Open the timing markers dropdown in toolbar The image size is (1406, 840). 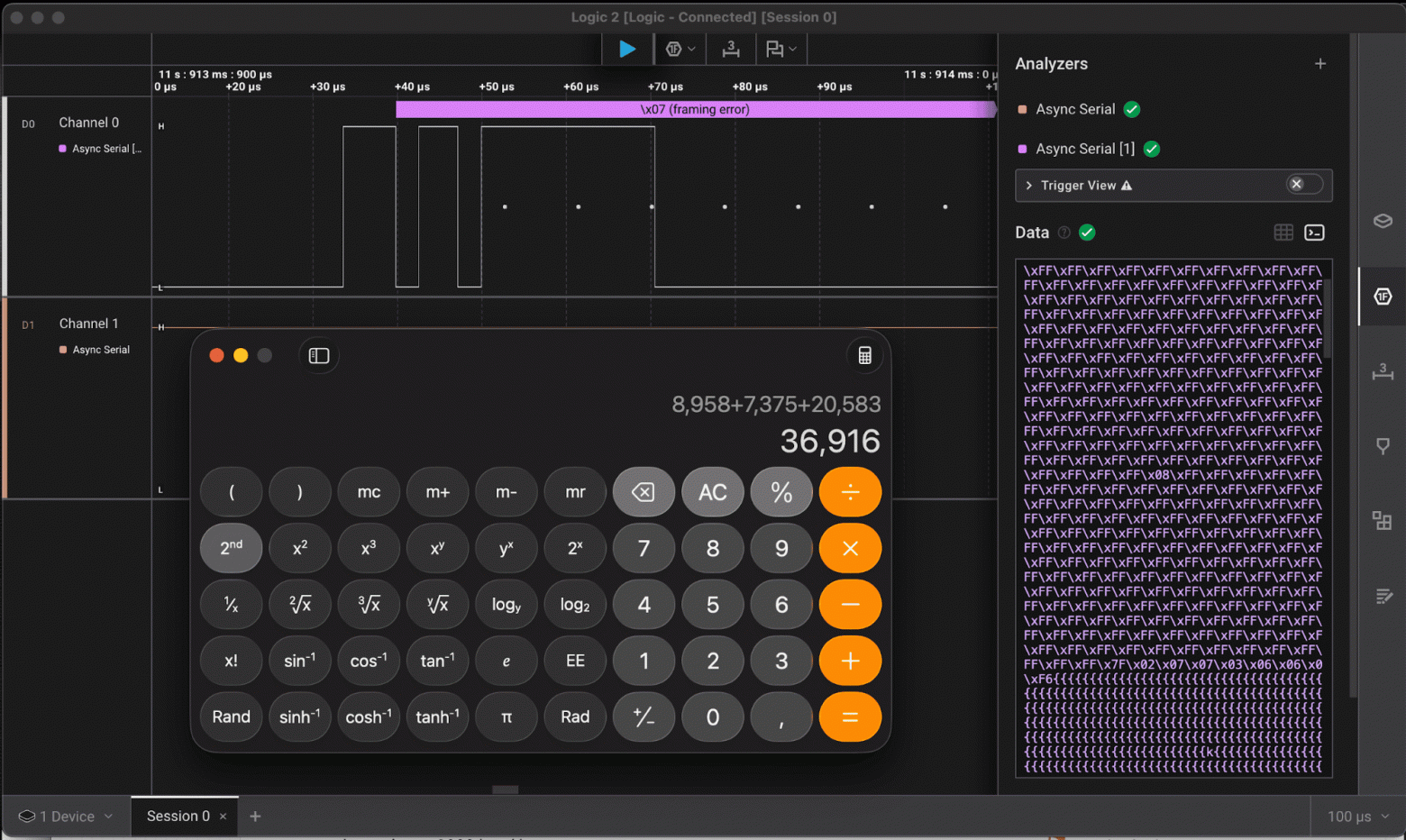point(781,50)
